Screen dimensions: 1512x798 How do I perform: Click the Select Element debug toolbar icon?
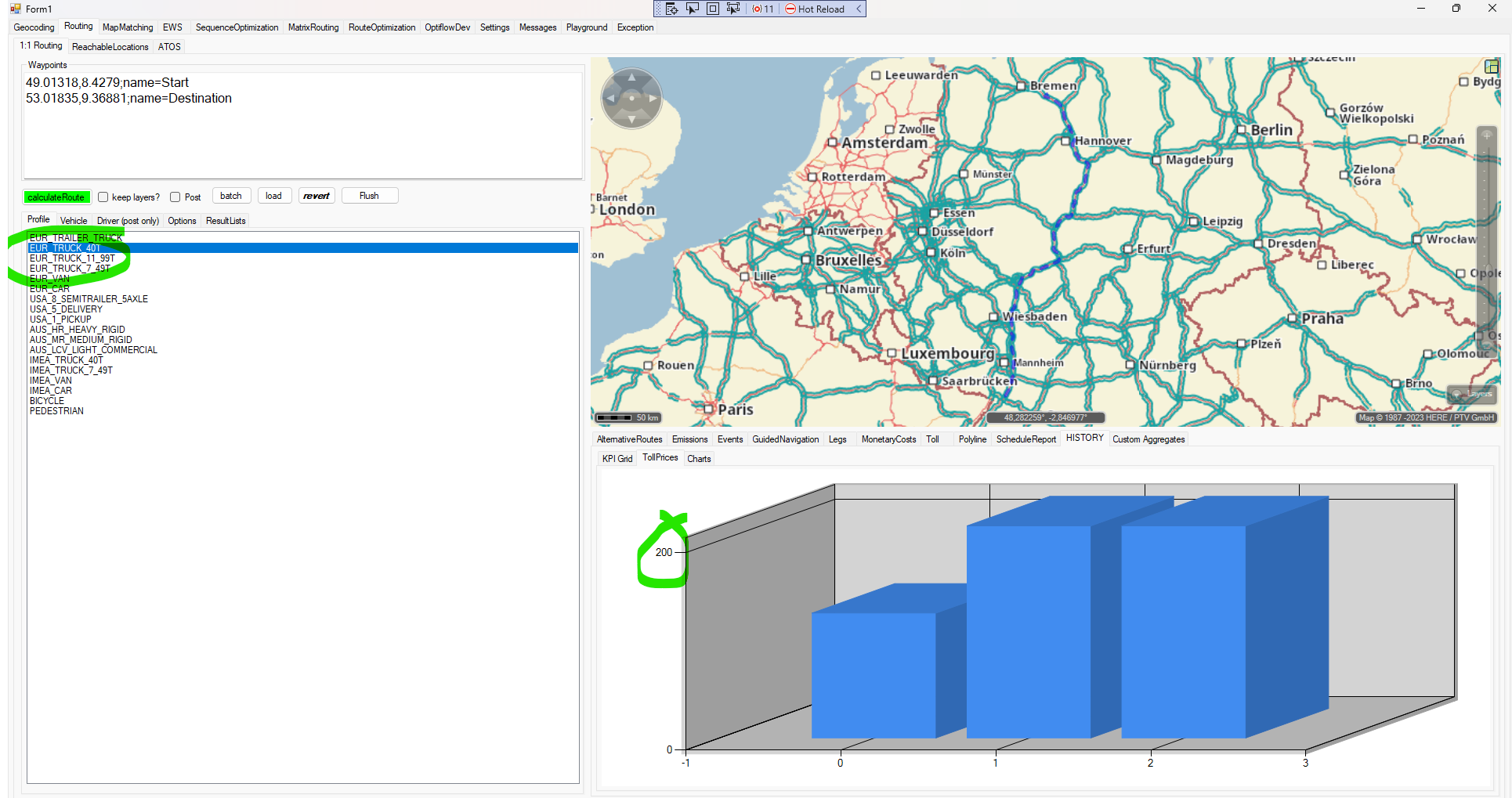[x=693, y=9]
